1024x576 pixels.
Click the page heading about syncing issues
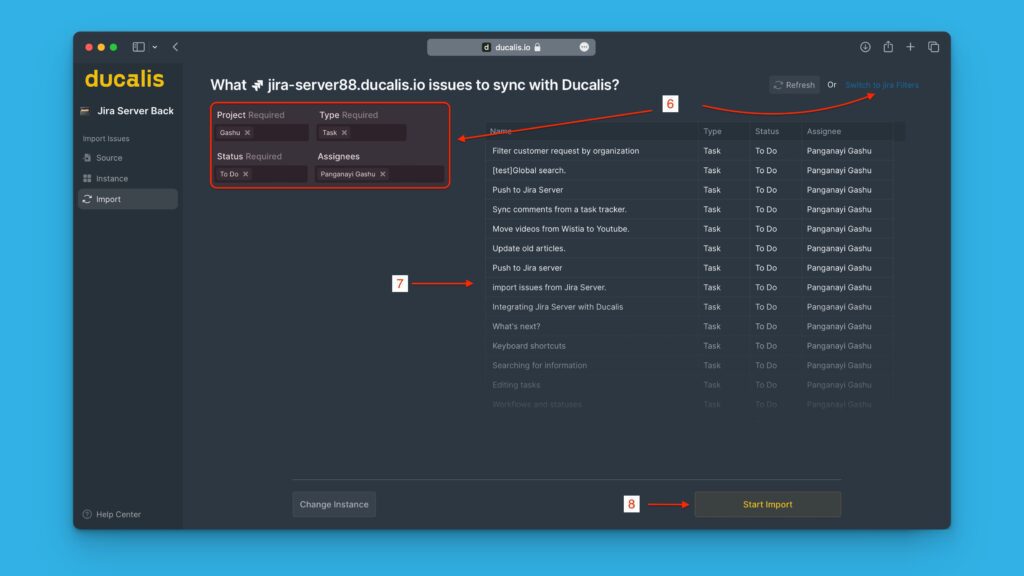click(x=415, y=85)
